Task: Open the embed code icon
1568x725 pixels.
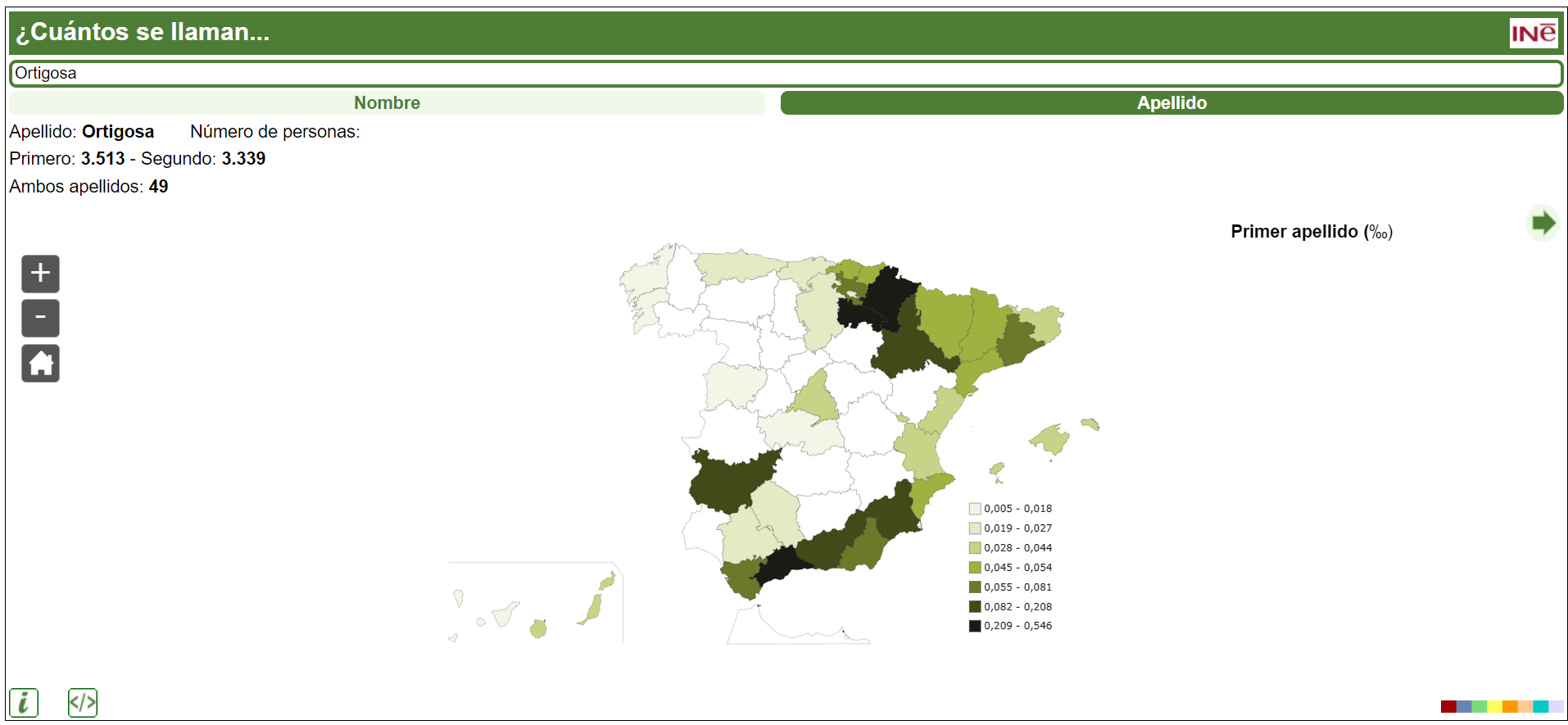Action: point(82,702)
